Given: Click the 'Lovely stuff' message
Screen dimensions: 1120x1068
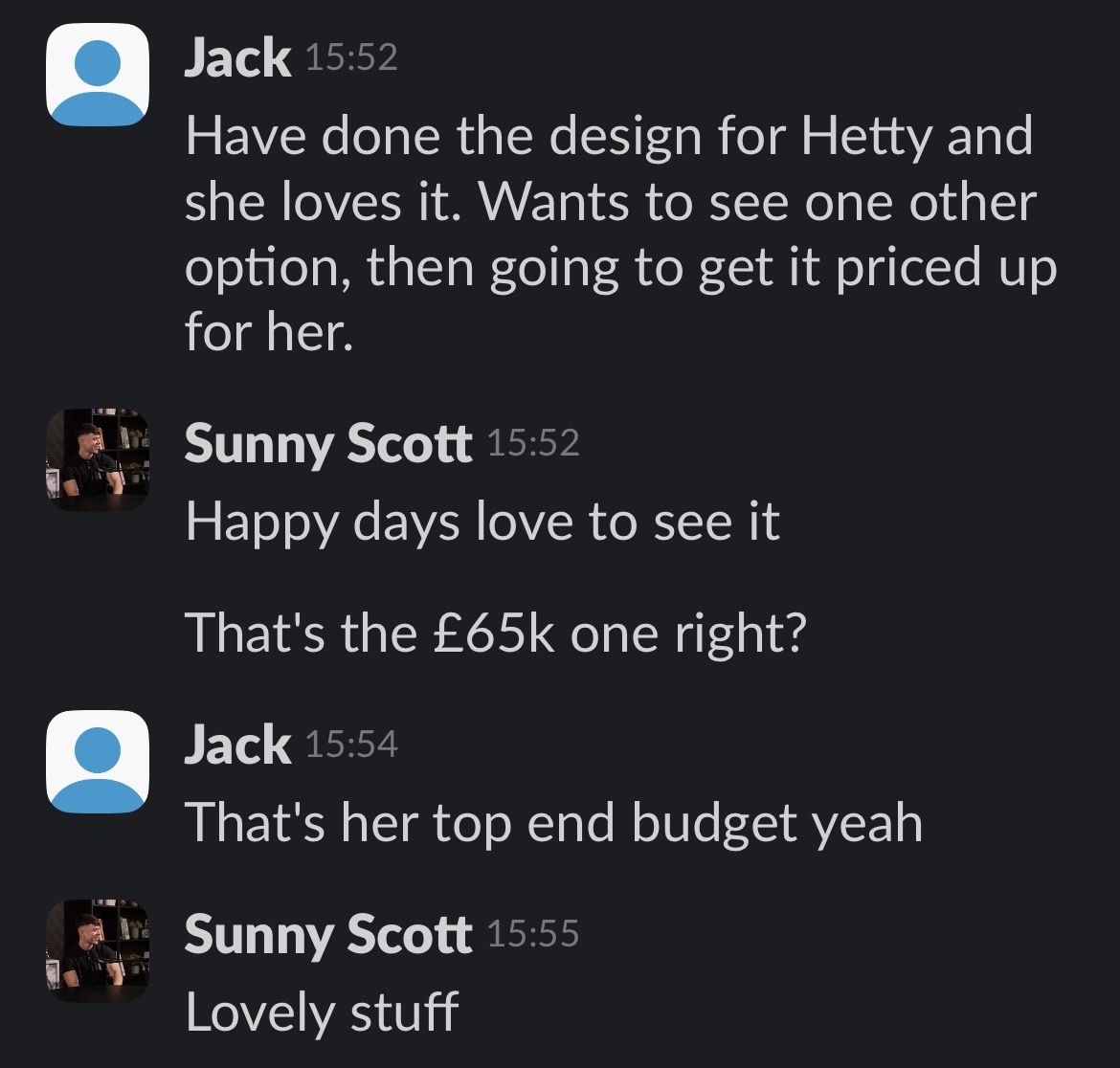Looking at the screenshot, I should 322,1012.
